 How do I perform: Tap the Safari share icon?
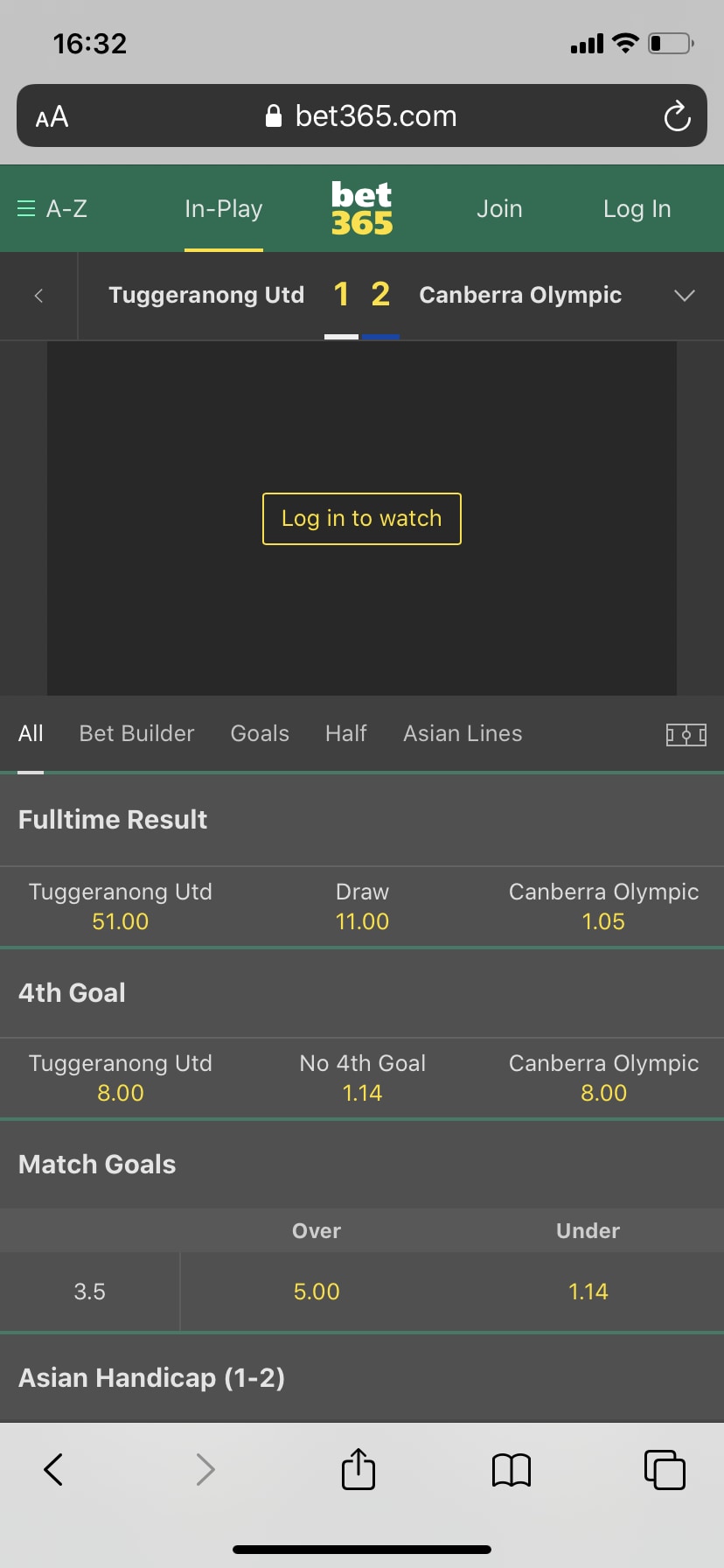coord(359,1469)
